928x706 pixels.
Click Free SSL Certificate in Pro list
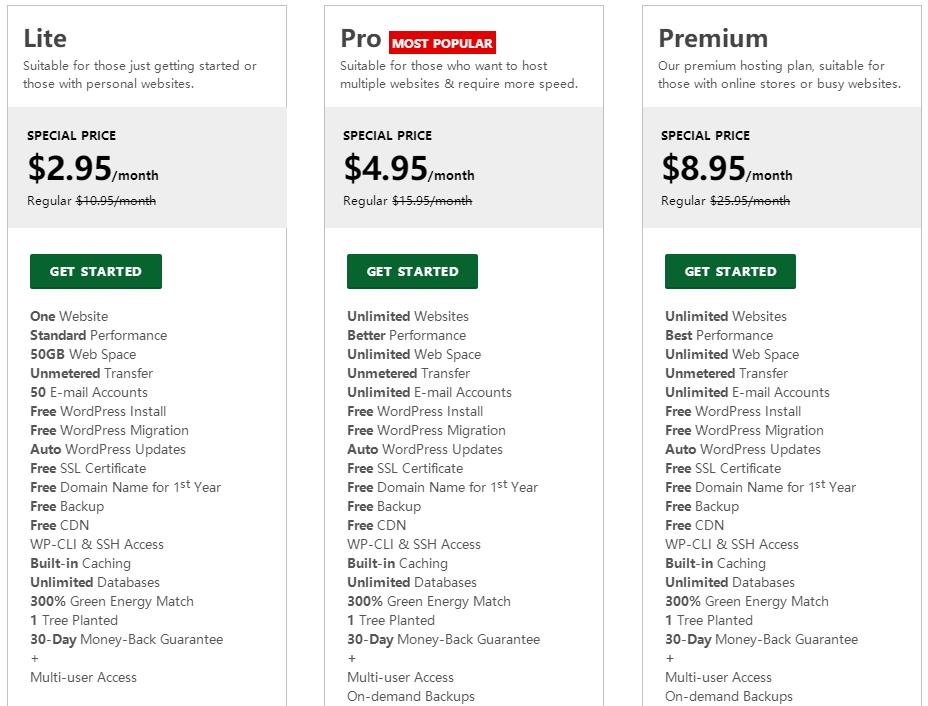tap(405, 468)
